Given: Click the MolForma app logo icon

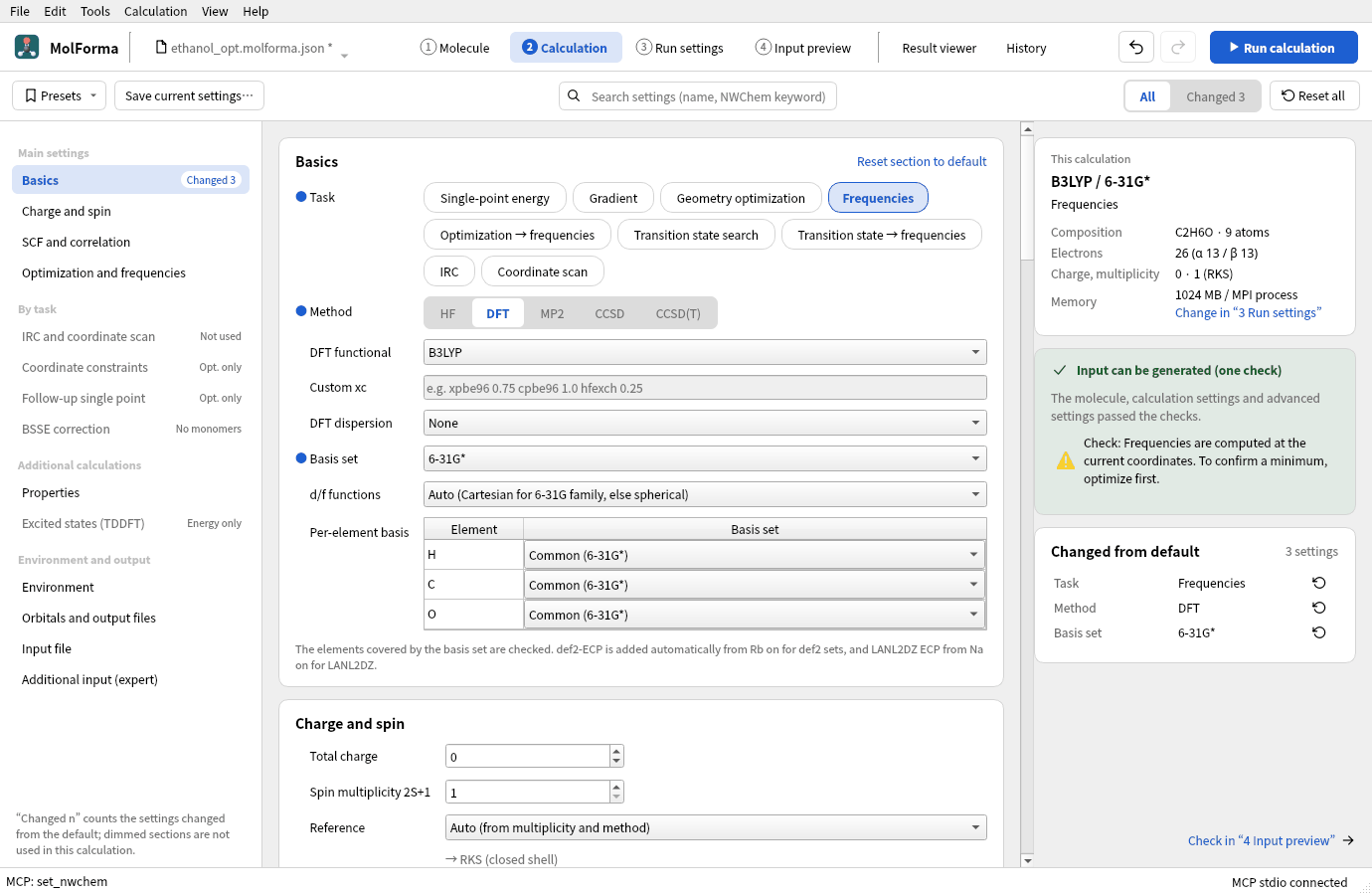Looking at the screenshot, I should click(x=27, y=47).
